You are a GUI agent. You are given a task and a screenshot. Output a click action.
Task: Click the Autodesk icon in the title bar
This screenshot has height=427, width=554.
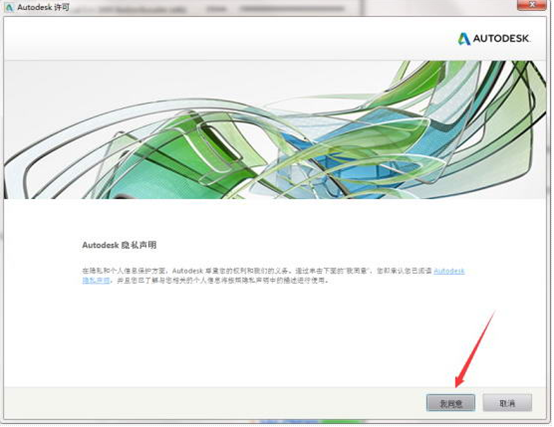click(x=9, y=7)
